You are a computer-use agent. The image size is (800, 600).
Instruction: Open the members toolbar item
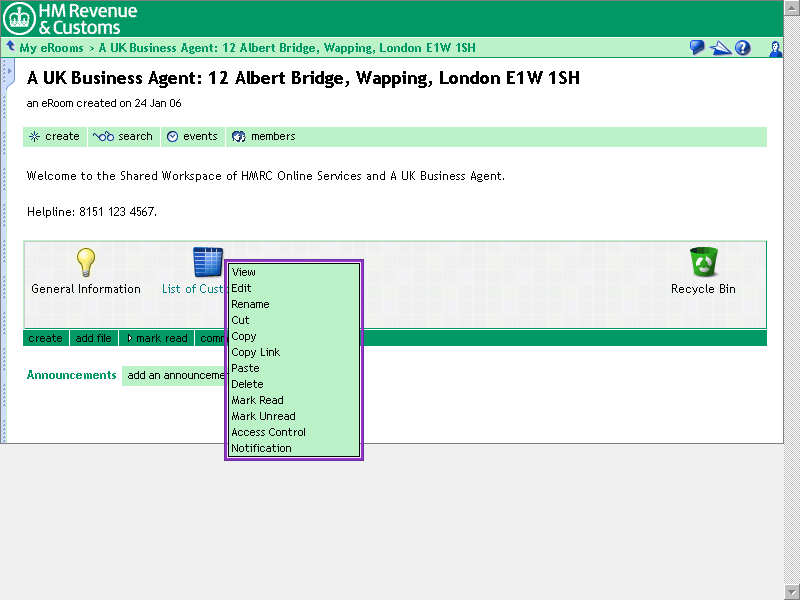tap(264, 137)
